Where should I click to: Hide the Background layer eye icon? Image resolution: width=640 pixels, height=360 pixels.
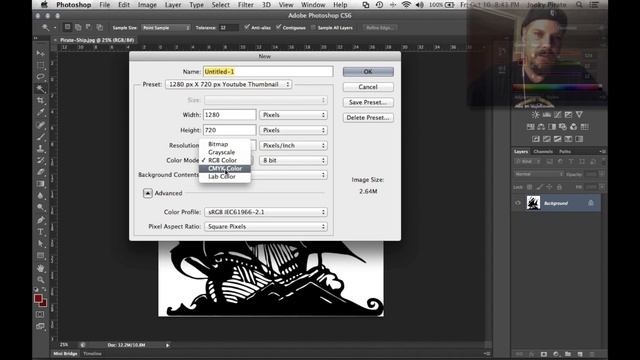click(x=518, y=203)
